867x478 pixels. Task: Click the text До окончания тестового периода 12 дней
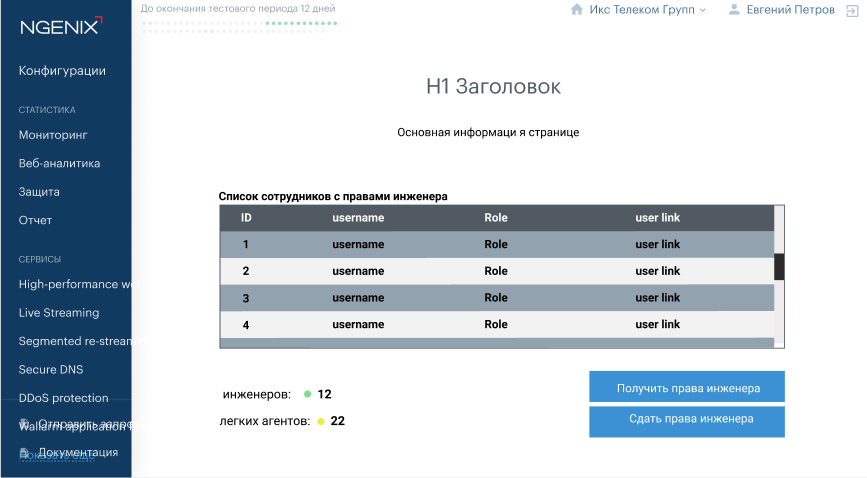coord(238,8)
